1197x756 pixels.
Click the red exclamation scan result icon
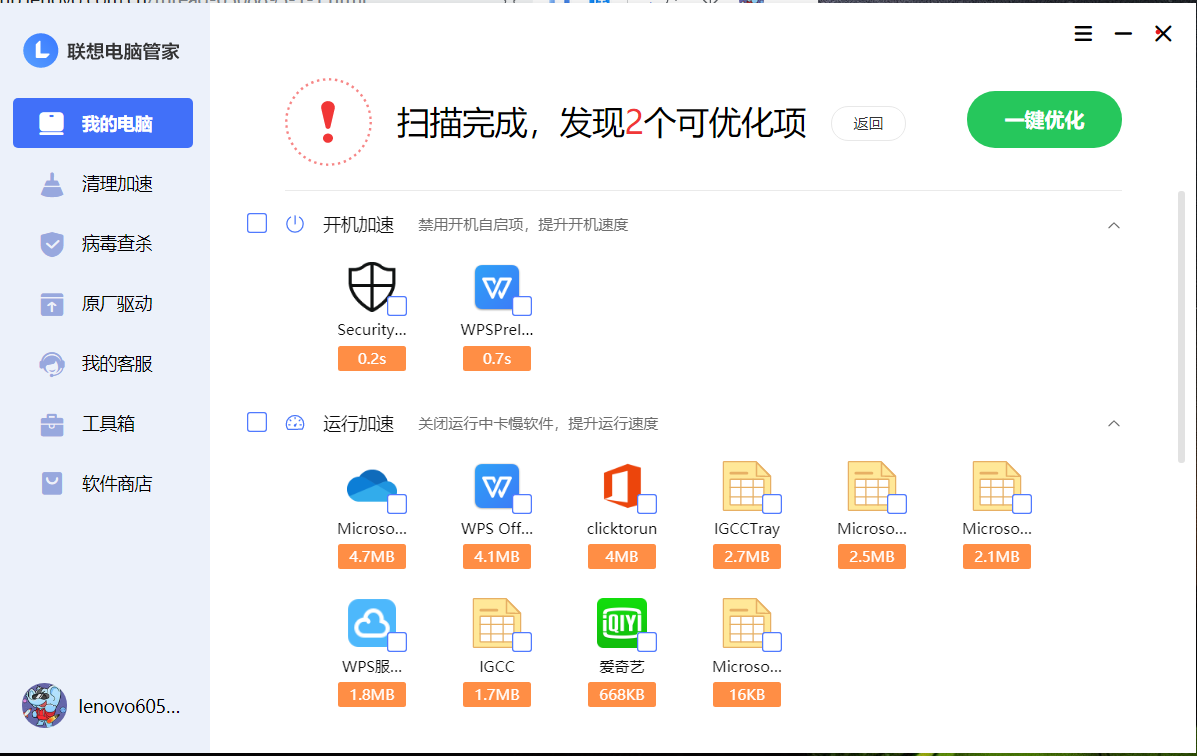tap(328, 122)
